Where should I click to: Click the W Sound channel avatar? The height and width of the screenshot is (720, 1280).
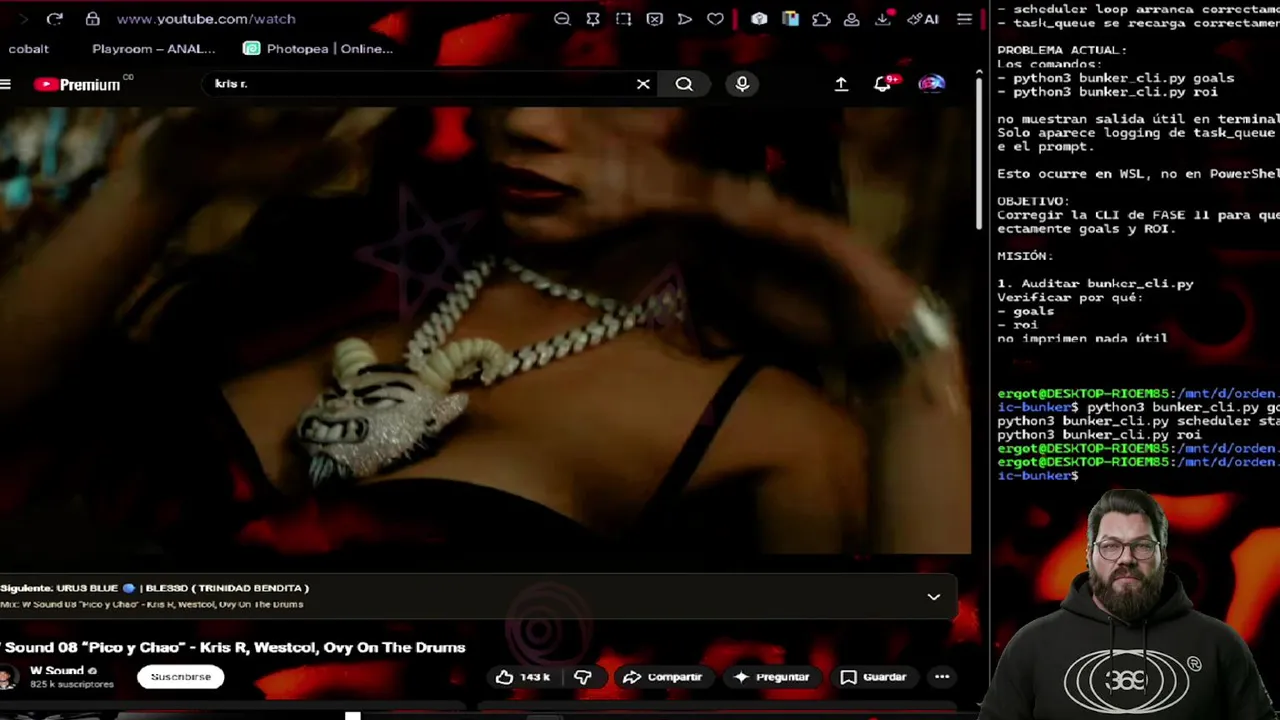pos(8,677)
